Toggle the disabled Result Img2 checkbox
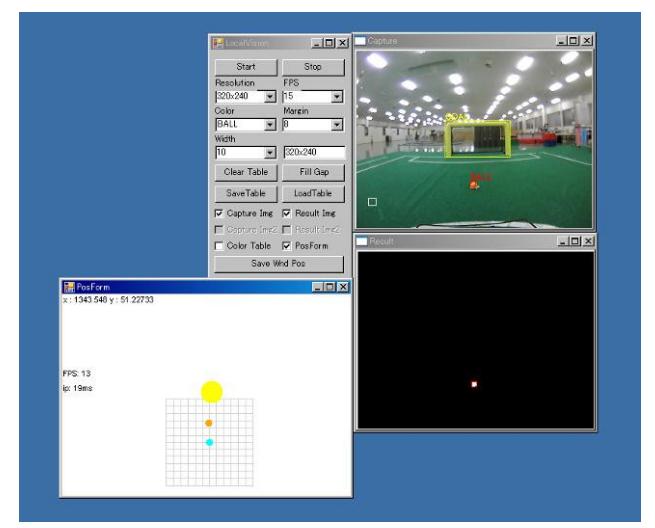The image size is (655, 528). coord(287,230)
